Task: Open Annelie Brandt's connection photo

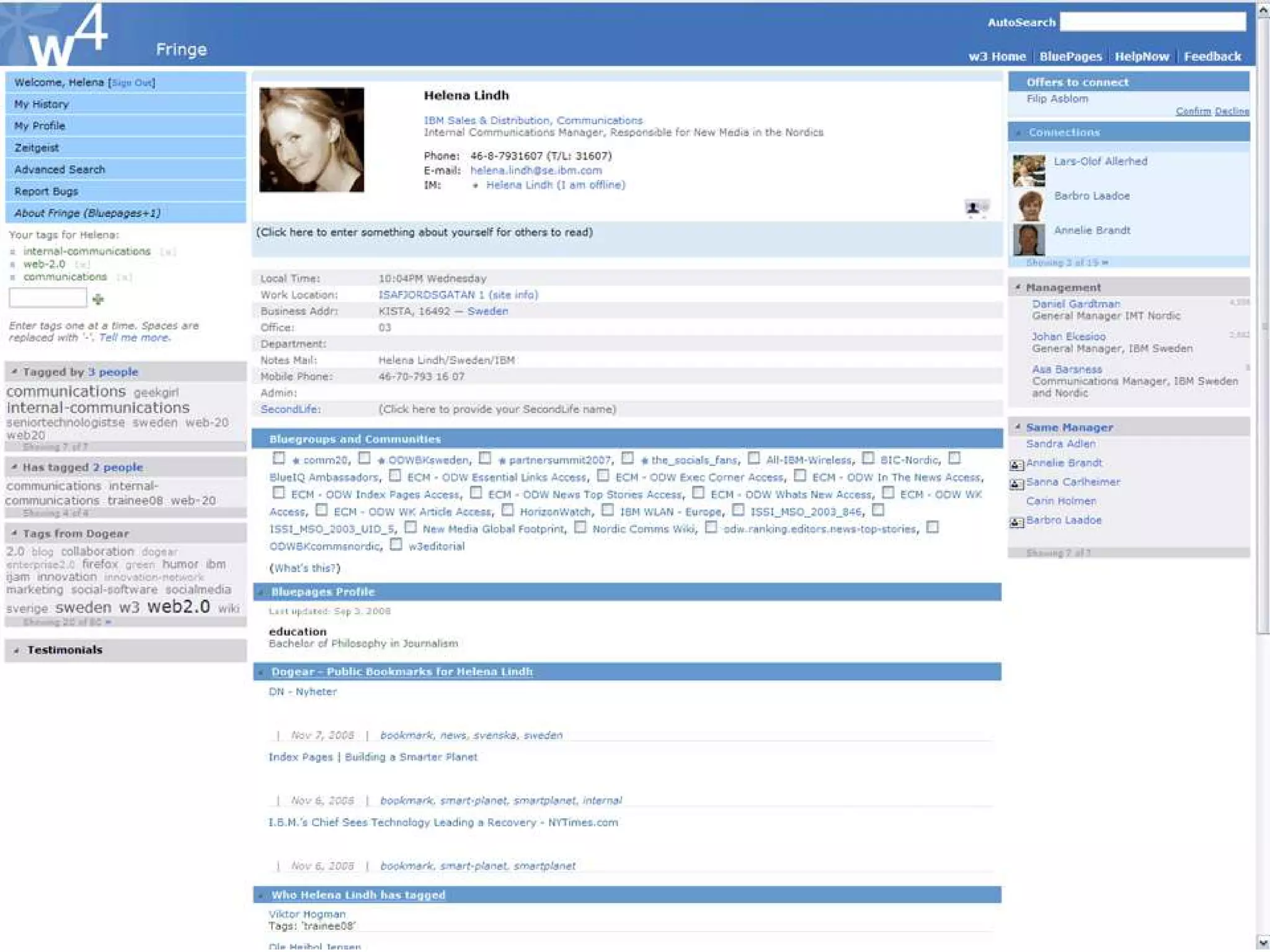Action: [x=1029, y=239]
